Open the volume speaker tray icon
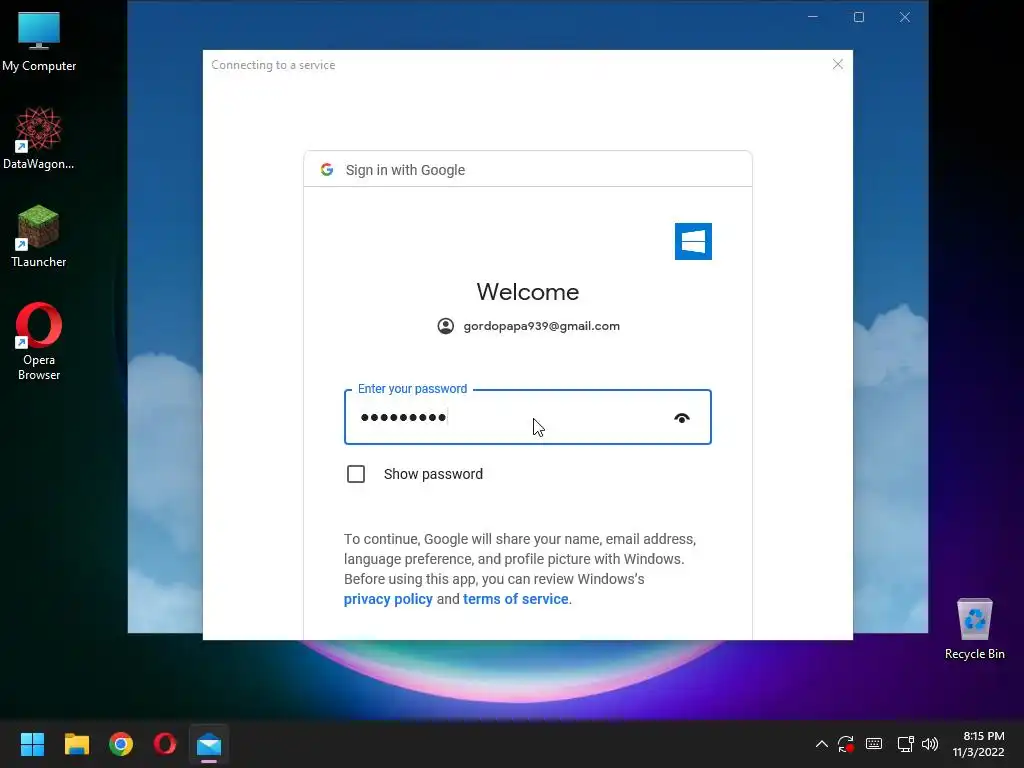 930,744
